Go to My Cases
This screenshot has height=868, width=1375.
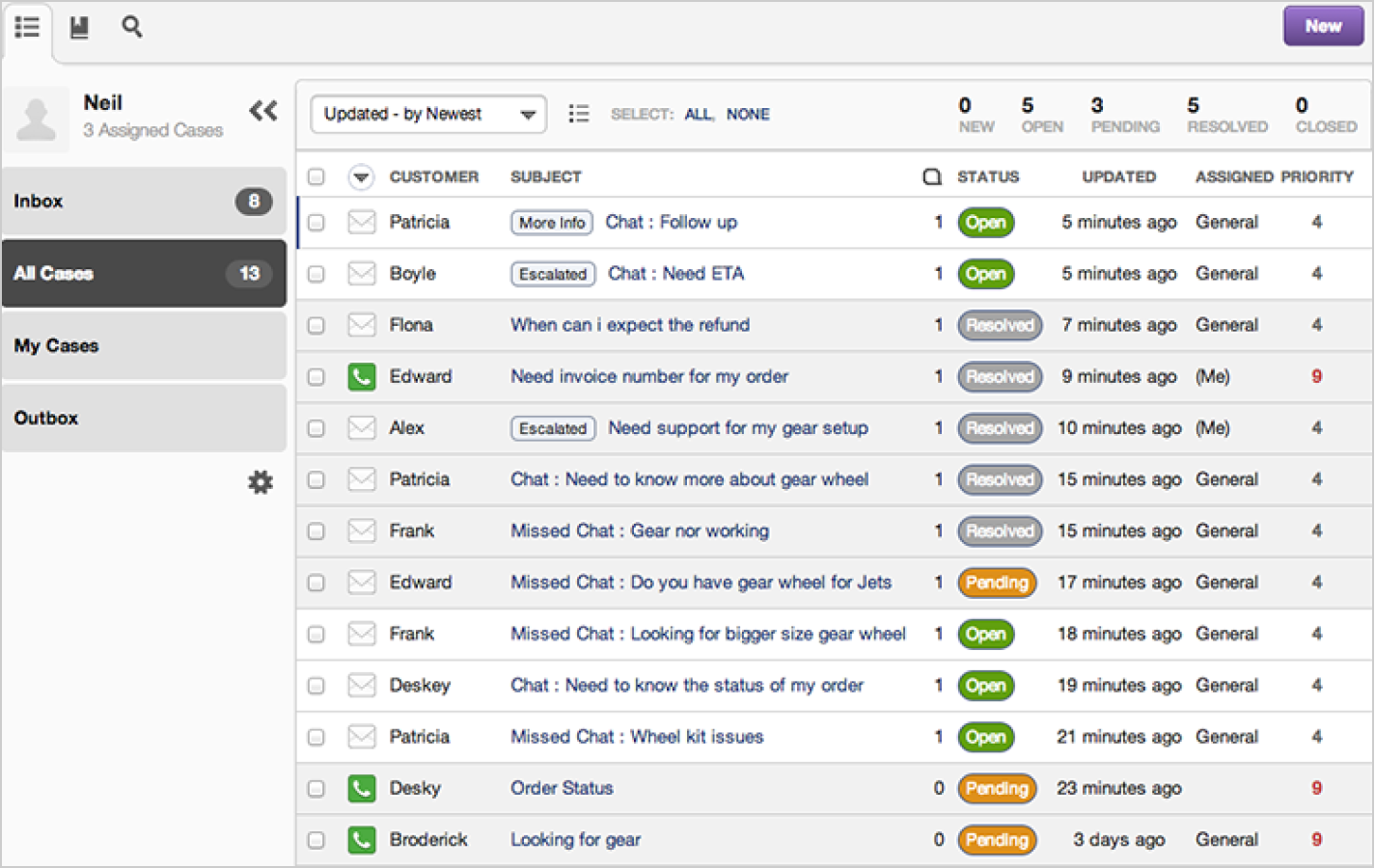tap(144, 345)
